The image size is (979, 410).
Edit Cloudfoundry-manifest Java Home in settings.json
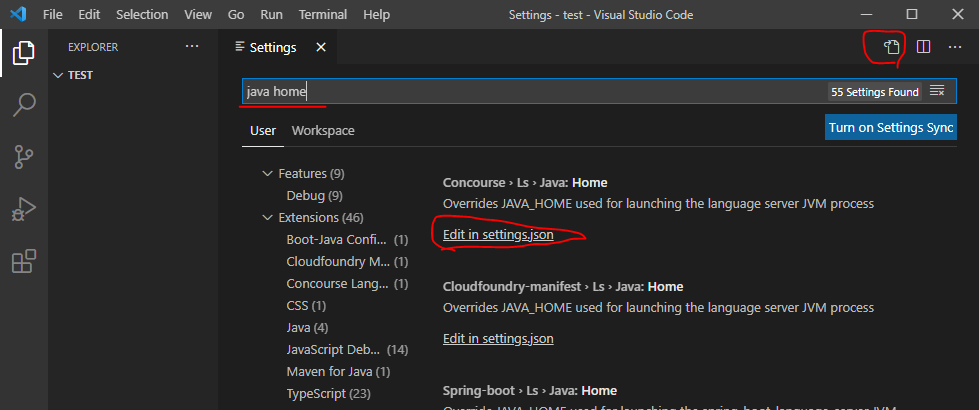click(x=498, y=338)
